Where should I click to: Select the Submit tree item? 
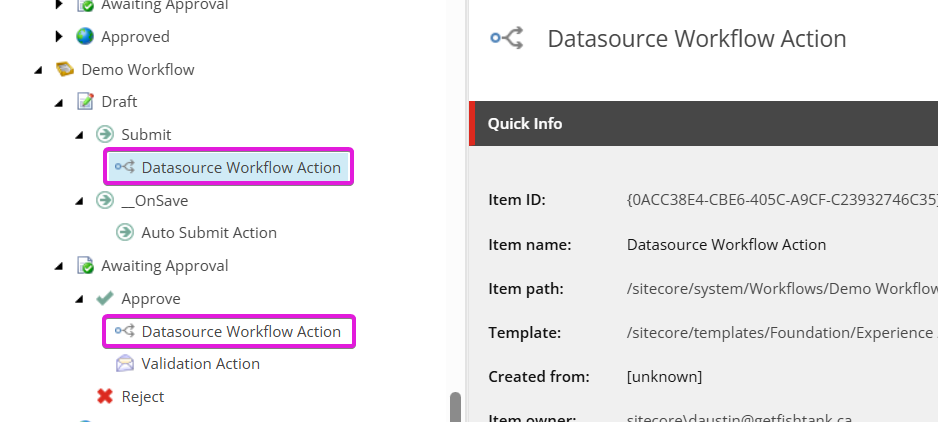coord(146,134)
